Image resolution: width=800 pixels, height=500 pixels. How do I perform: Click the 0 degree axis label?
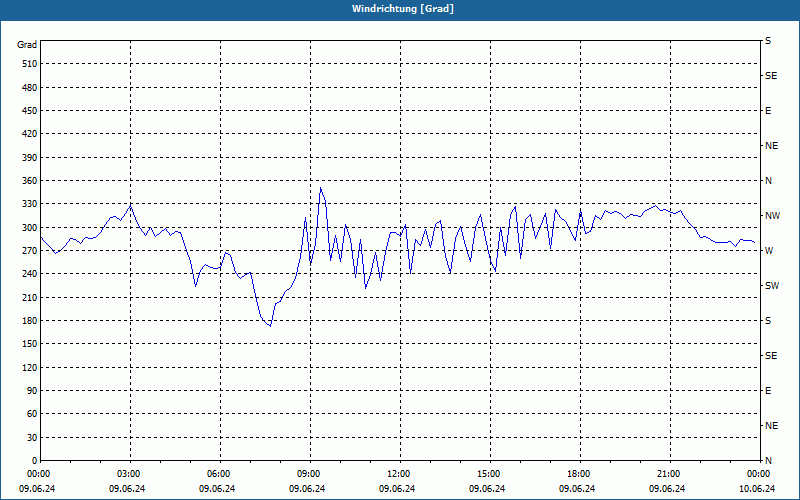(34, 461)
